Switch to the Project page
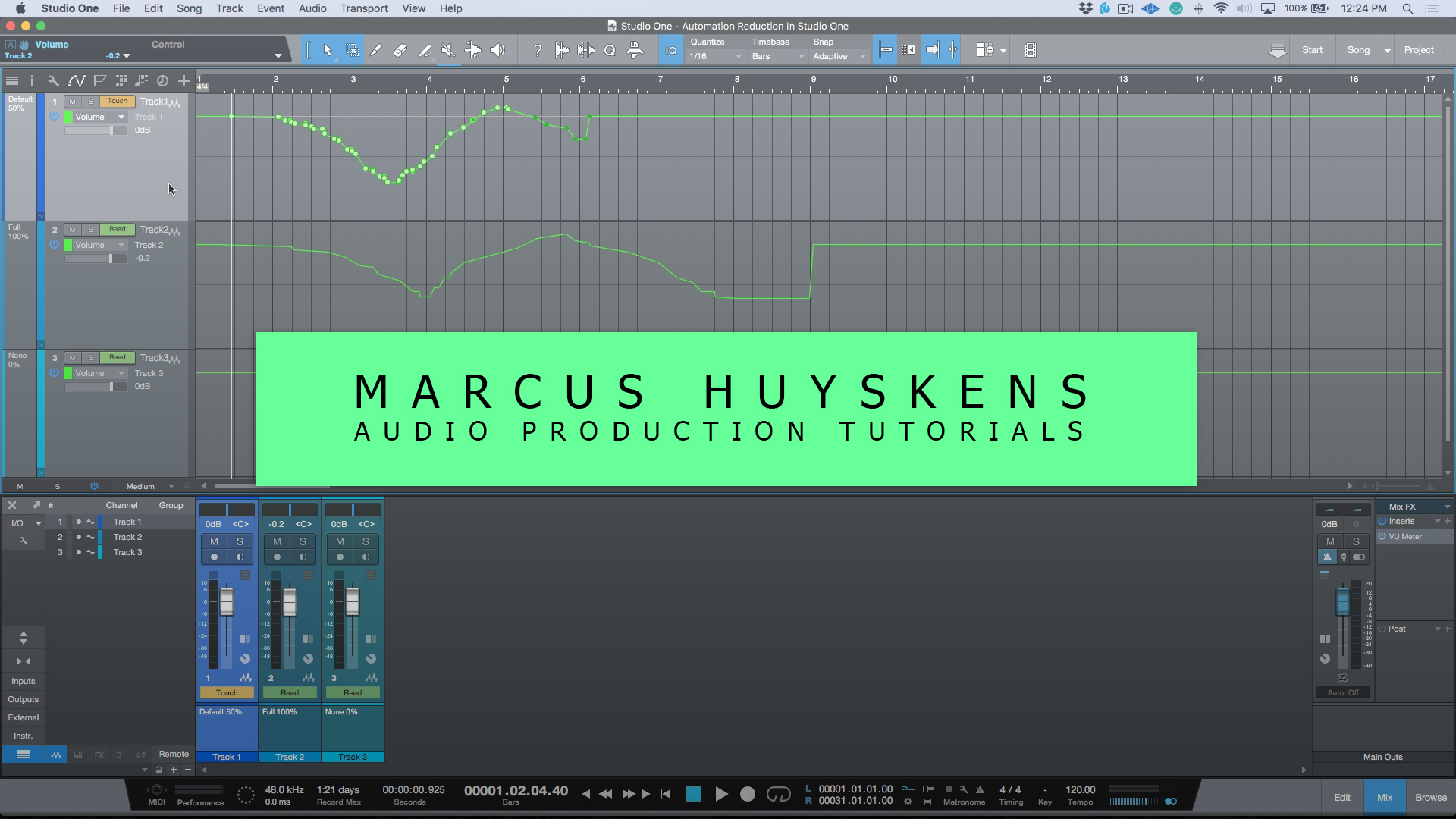The height and width of the screenshot is (819, 1456). click(1418, 50)
